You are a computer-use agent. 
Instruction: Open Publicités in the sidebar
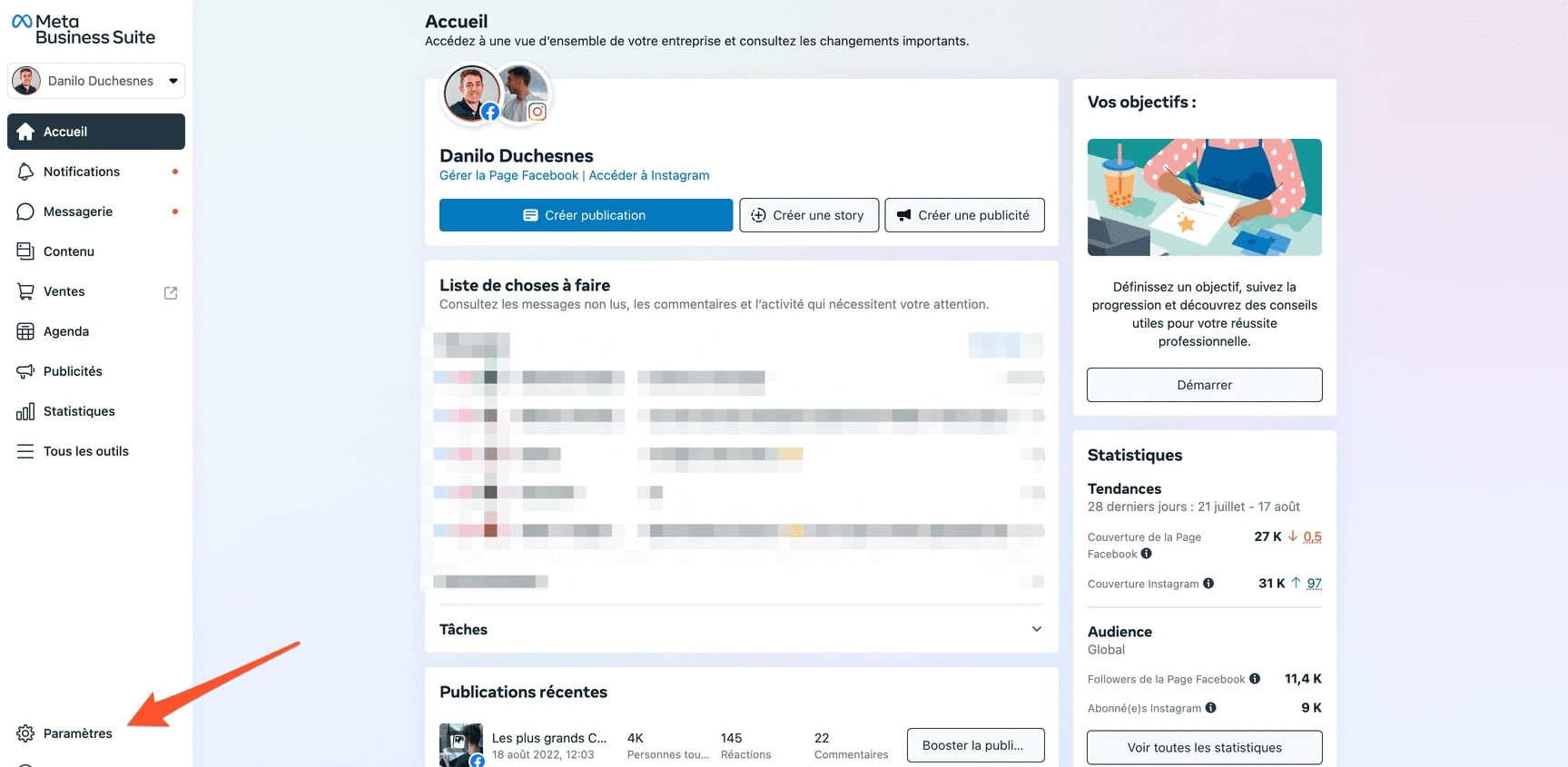96,371
